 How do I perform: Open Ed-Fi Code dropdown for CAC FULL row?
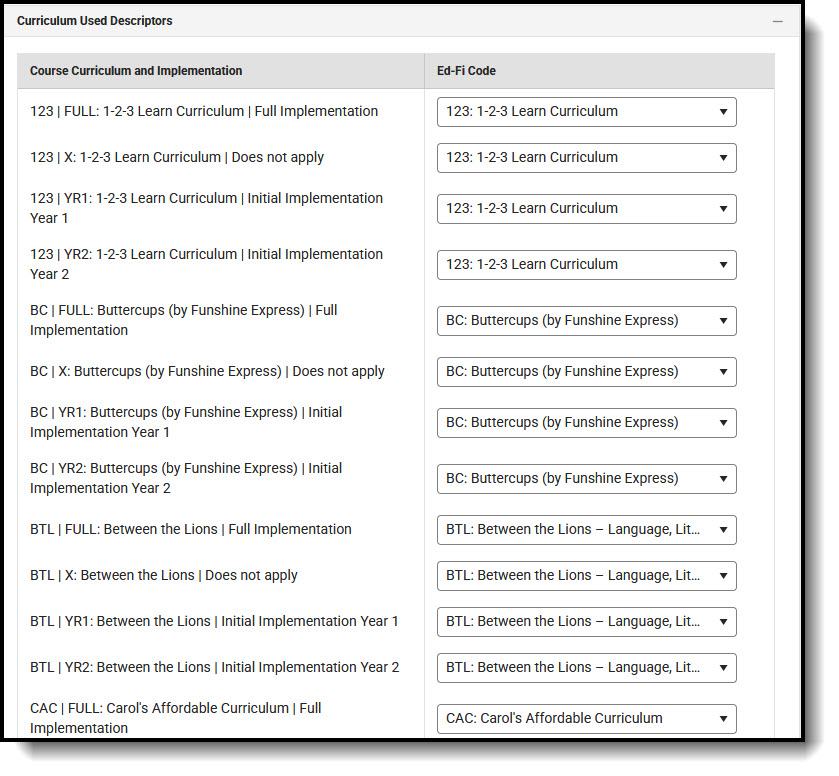pos(586,719)
